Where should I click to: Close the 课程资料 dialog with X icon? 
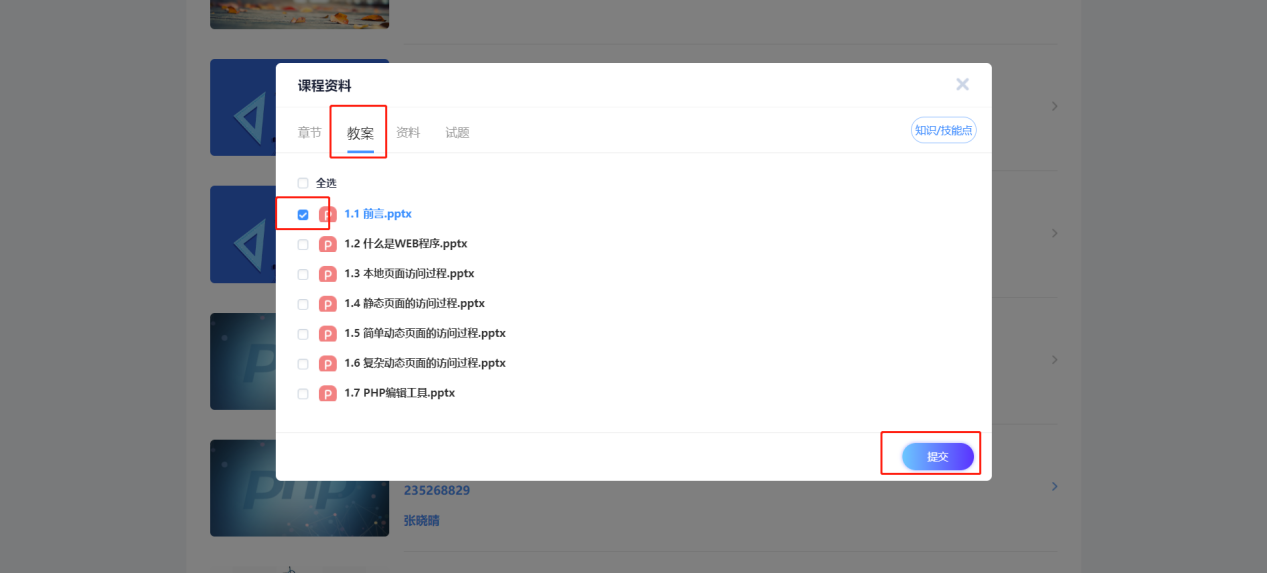point(962,85)
